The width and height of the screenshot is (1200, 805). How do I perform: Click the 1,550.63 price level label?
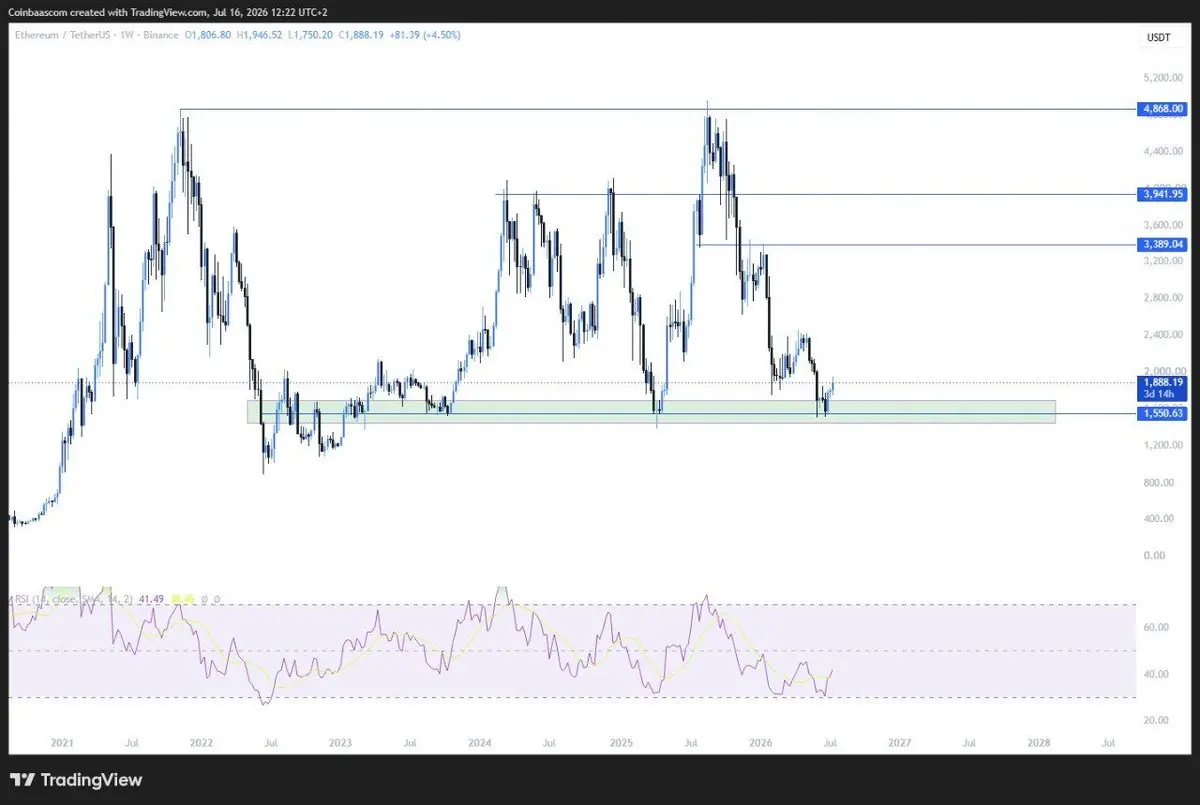tap(1161, 413)
